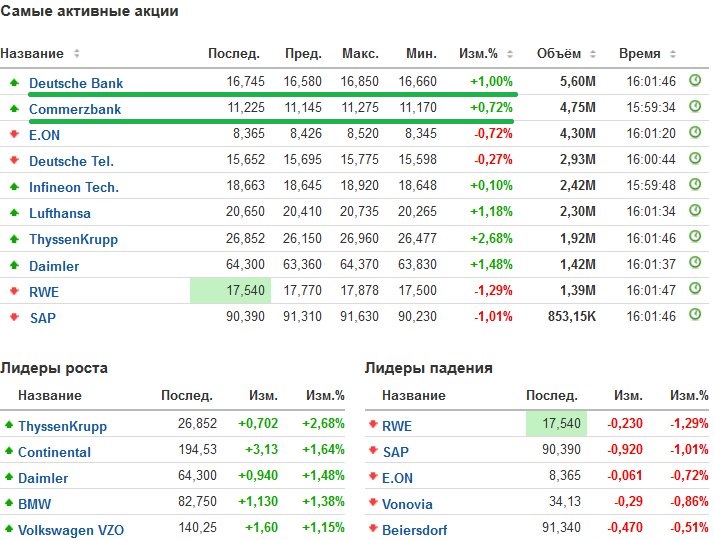The width and height of the screenshot is (714, 540).
Task: Sort by Изм.% column sort arrows
Action: pyautogui.click(x=510, y=54)
